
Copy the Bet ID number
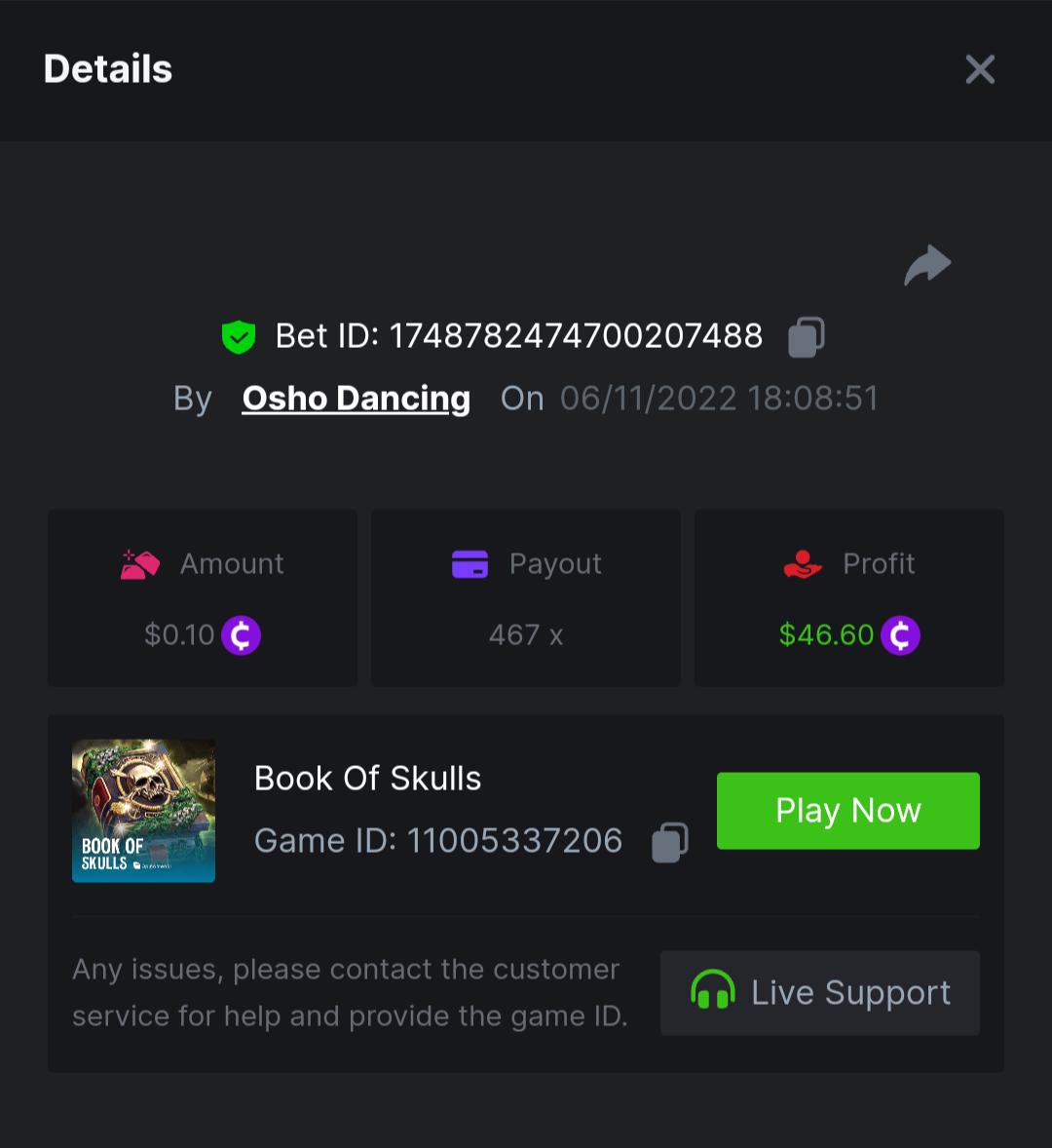(x=806, y=337)
